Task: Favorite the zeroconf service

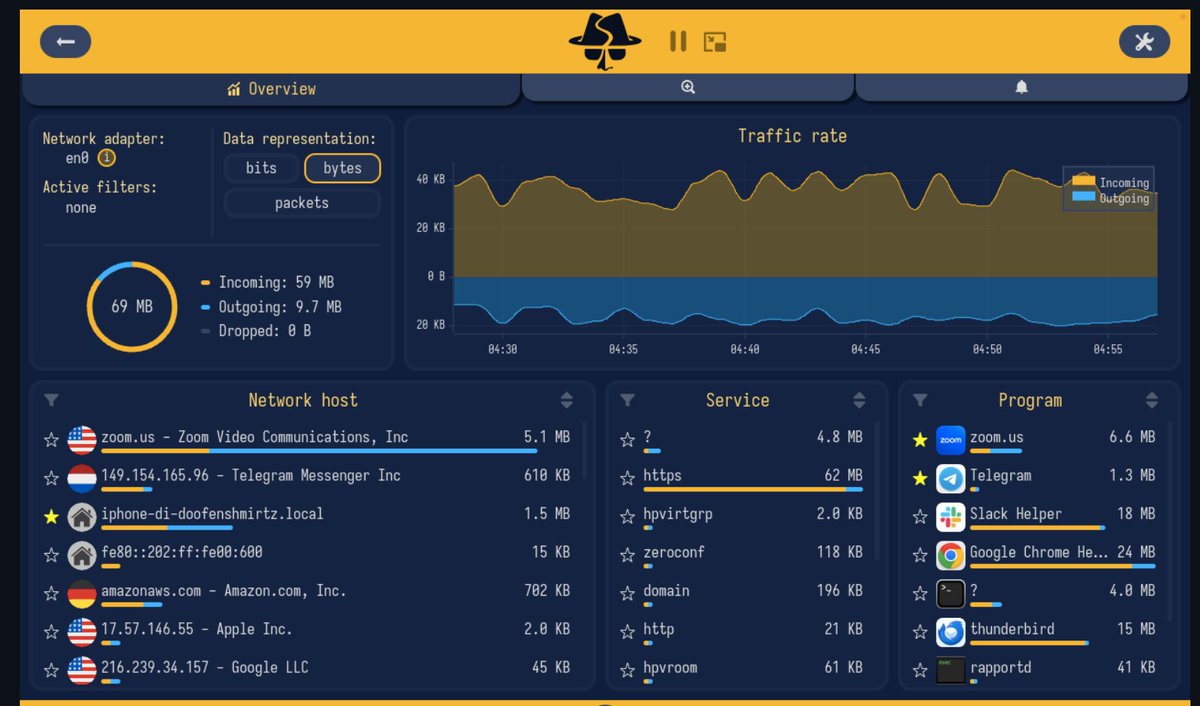Action: (x=627, y=555)
